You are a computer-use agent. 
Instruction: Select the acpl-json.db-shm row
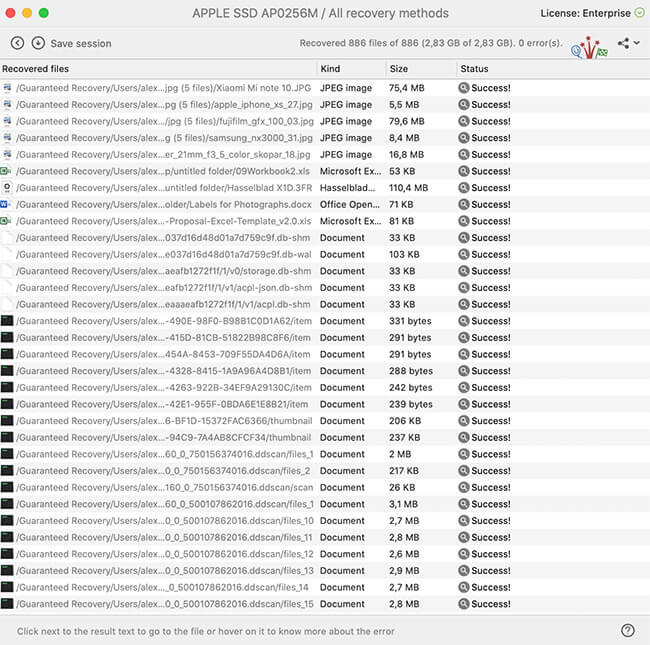[325, 288]
